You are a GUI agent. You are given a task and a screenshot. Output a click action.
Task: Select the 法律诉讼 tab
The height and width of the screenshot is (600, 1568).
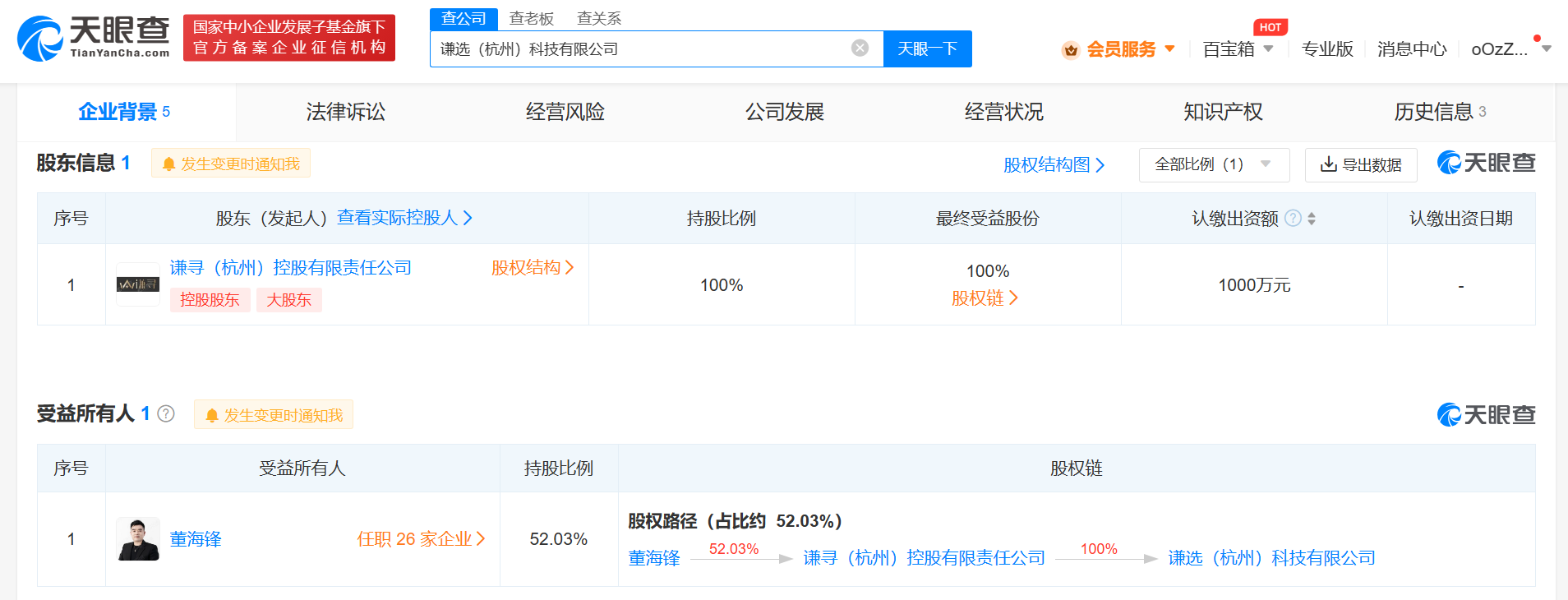point(345,112)
